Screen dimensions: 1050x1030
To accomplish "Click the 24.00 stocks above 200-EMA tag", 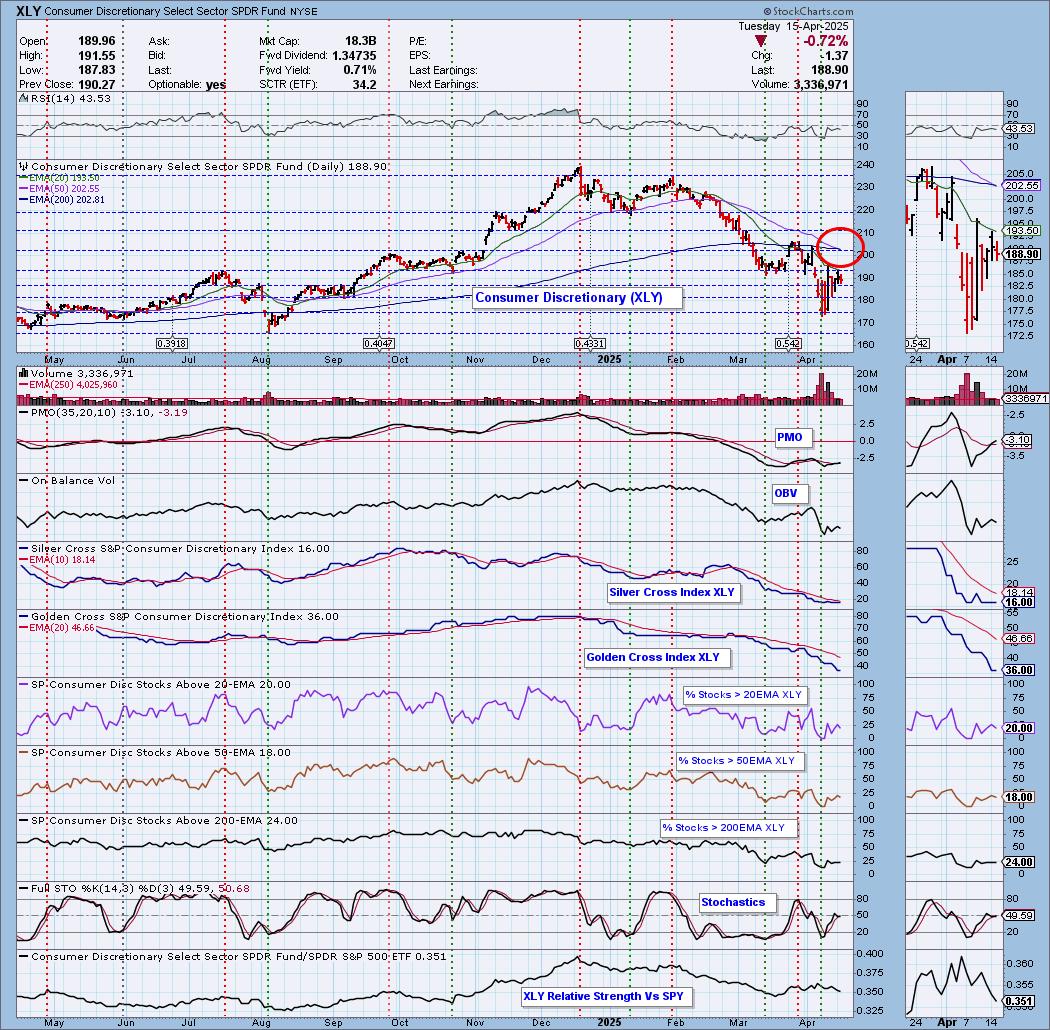I will (x=1019, y=863).
